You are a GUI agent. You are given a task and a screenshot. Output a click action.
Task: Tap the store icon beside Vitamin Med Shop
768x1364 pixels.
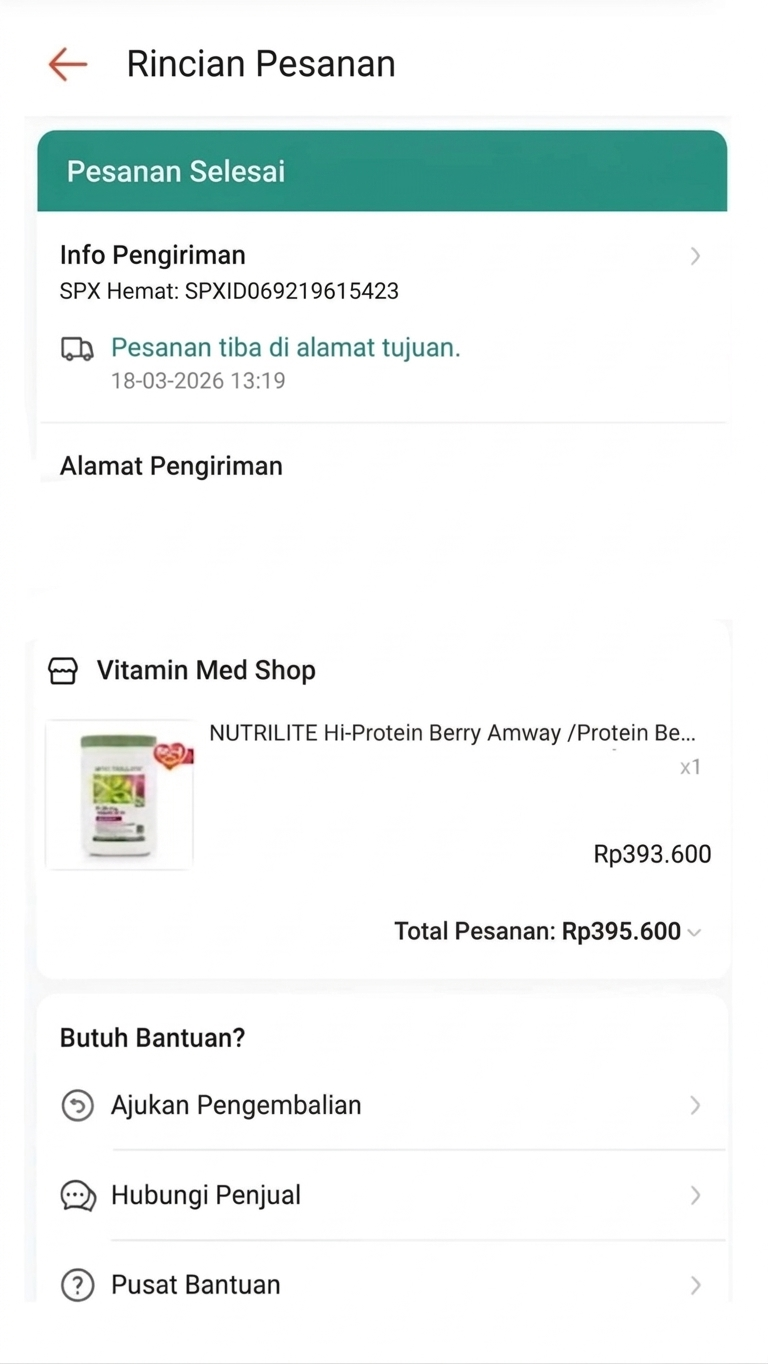tap(63, 671)
